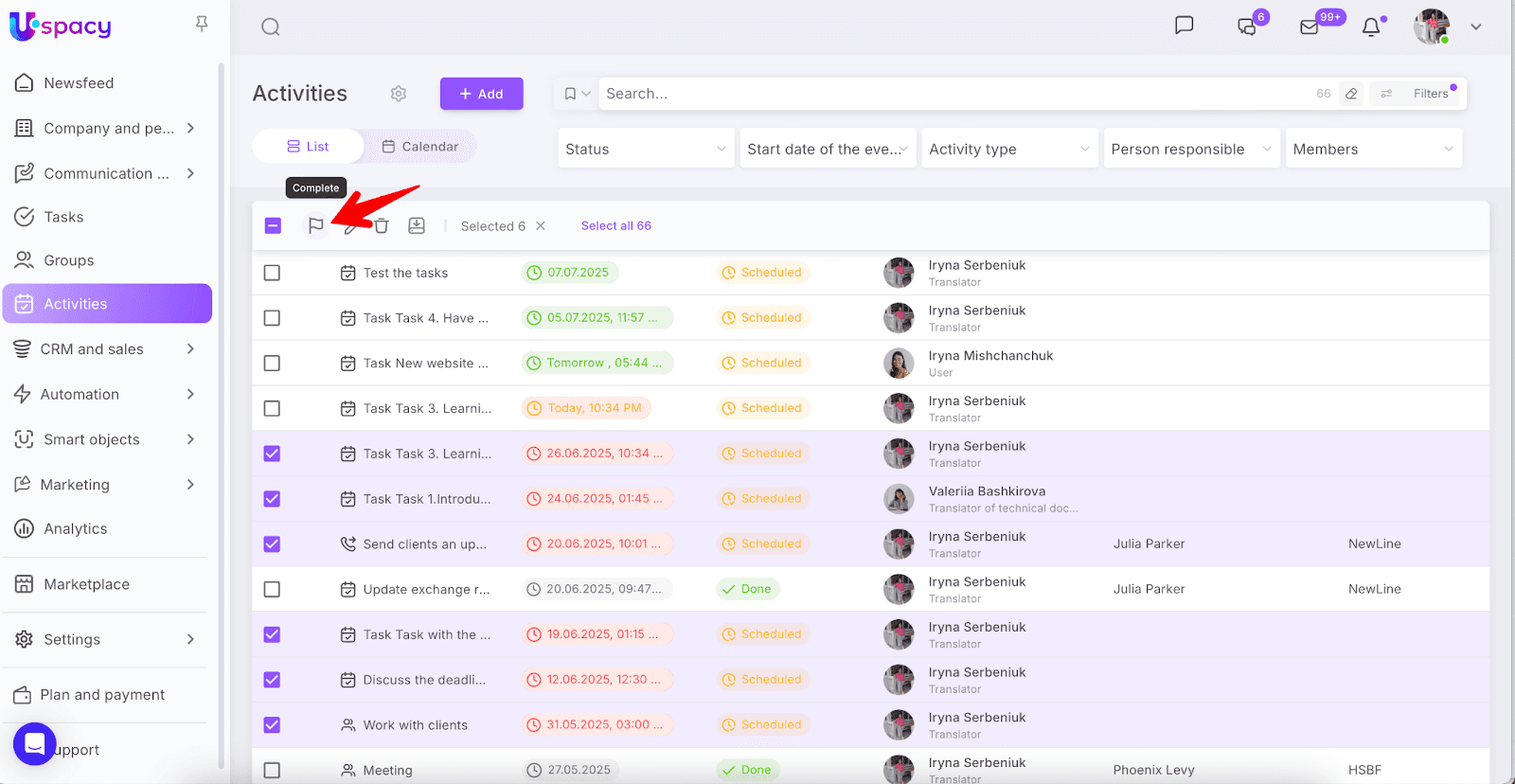Open the Activities settings gear
Viewport: 1515px width, 784px height.
[399, 94]
